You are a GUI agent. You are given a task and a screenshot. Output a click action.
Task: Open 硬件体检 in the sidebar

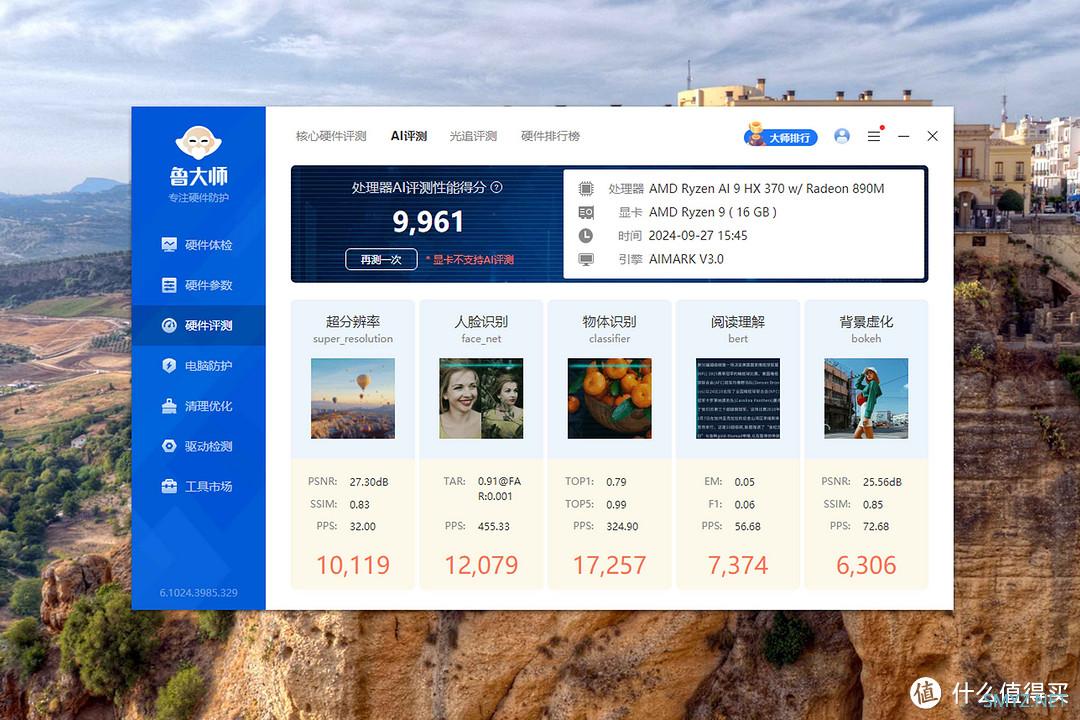(x=198, y=245)
